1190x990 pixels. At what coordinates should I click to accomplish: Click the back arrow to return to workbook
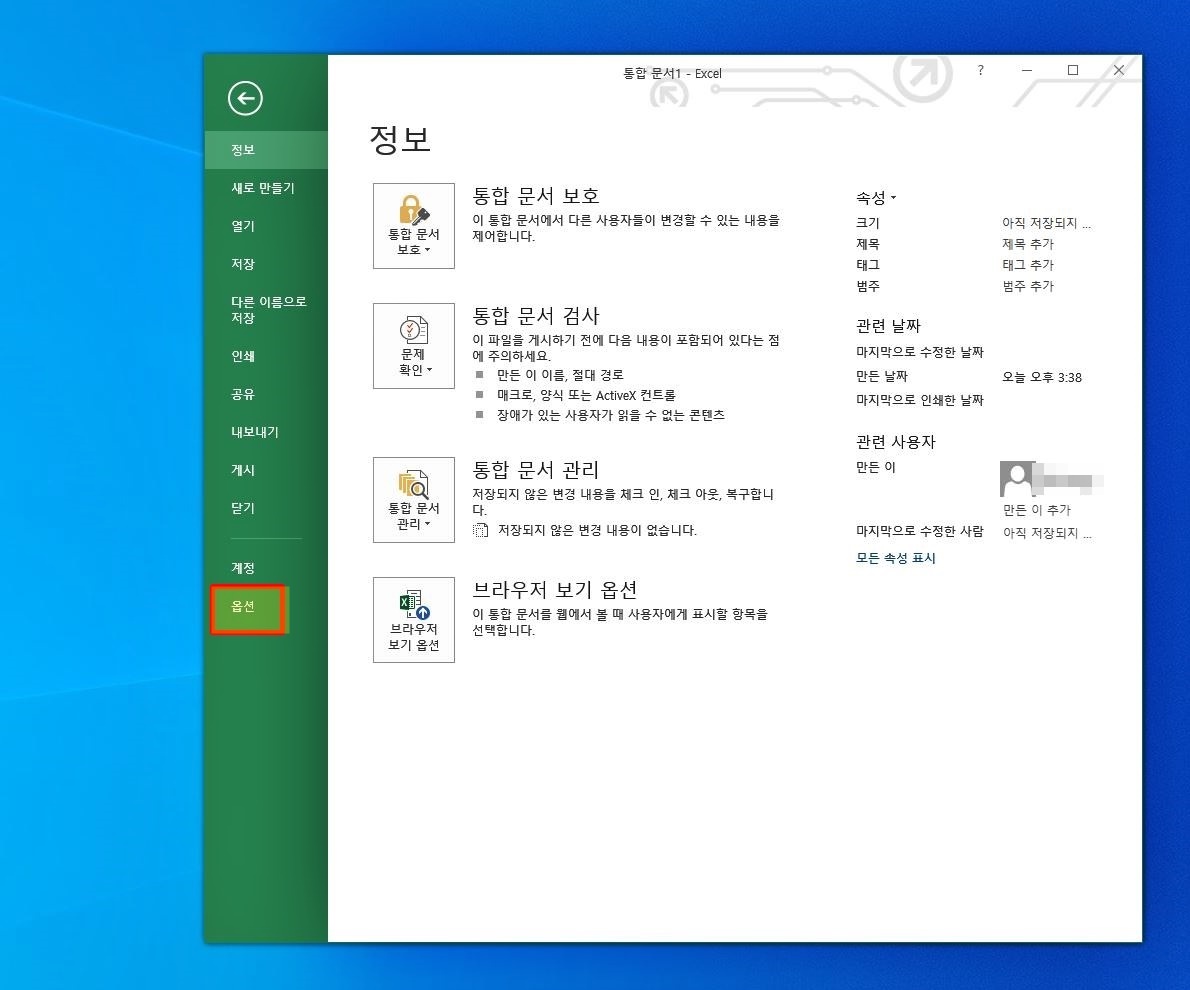245,99
